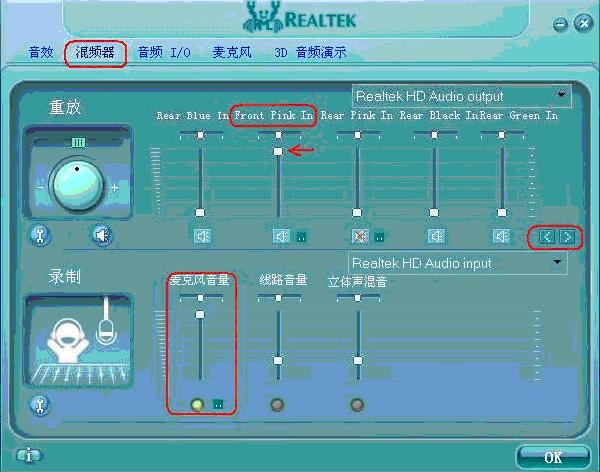Screen dimensions: 600x472
Task: Click the playback master volume knob
Action: click(x=78, y=185)
